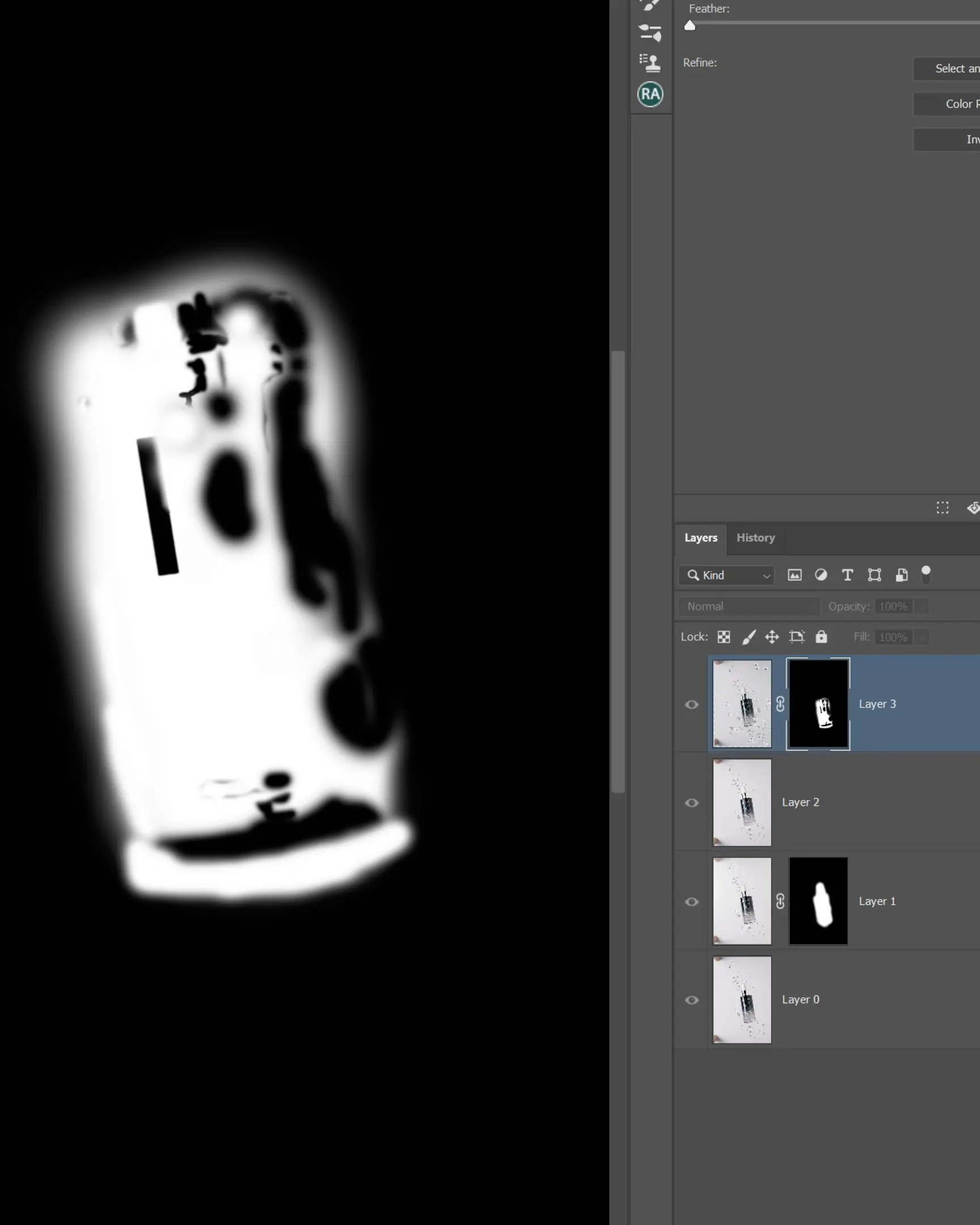Turn on the layer filtering switch

(927, 575)
